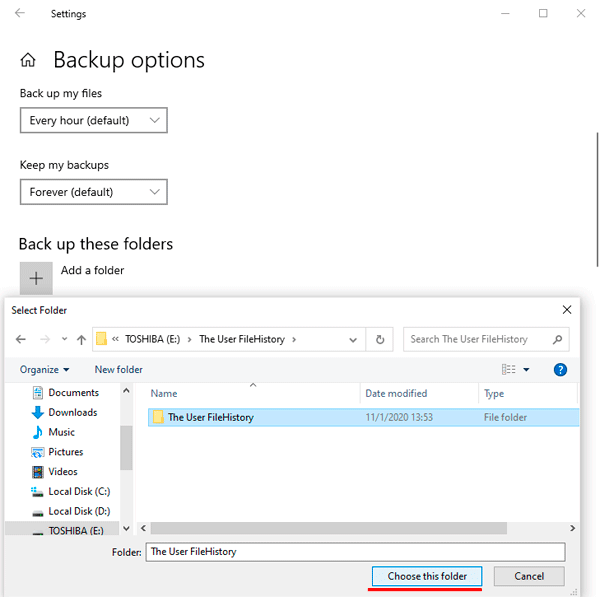The width and height of the screenshot is (600, 597).
Task: Expand chevron after TOSHIBA (E:) breadcrumb
Action: [189, 339]
